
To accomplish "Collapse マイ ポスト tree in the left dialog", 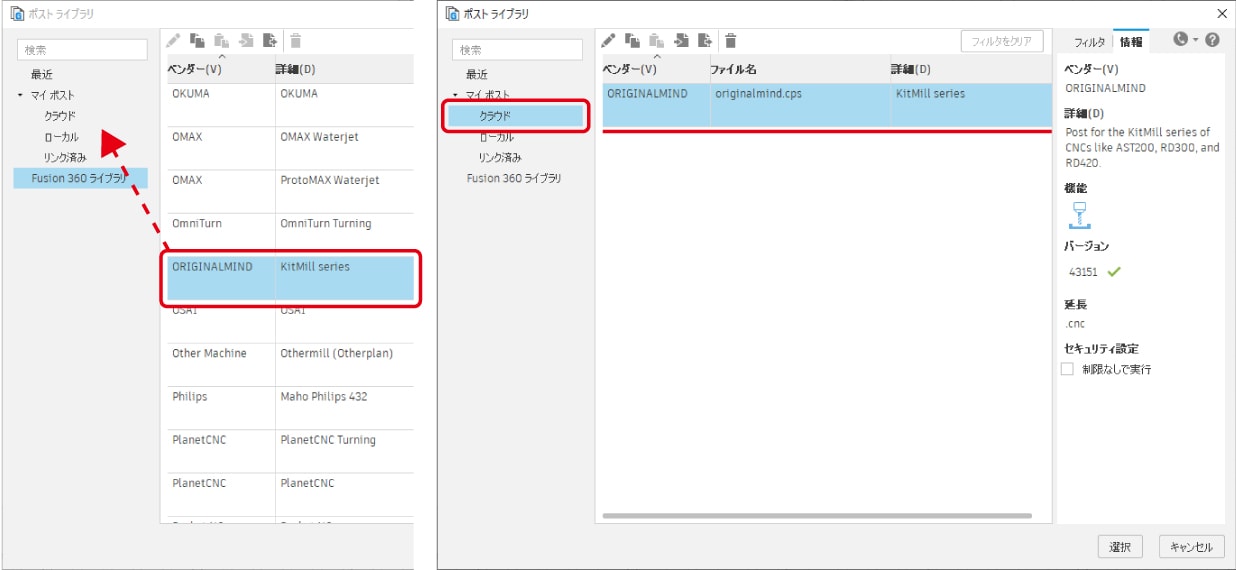I will pyautogui.click(x=20, y=95).
